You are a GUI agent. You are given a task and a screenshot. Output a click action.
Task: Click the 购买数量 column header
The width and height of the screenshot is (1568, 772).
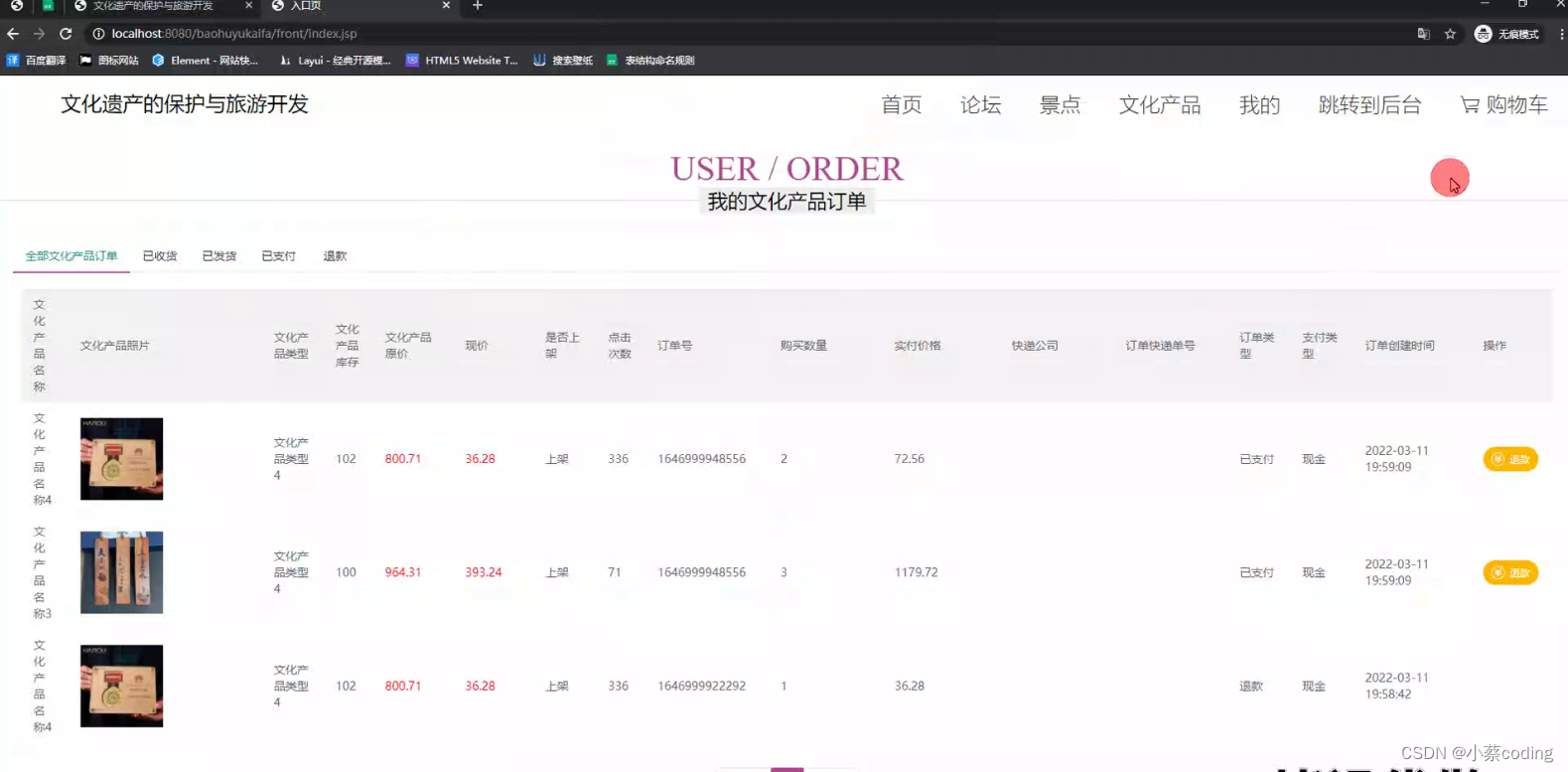point(803,346)
